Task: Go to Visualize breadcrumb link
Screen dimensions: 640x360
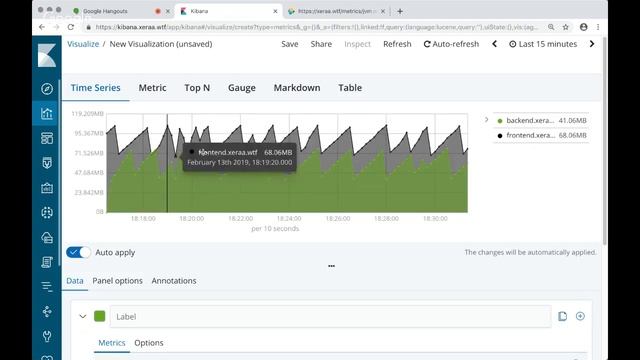Action: [x=83, y=44]
